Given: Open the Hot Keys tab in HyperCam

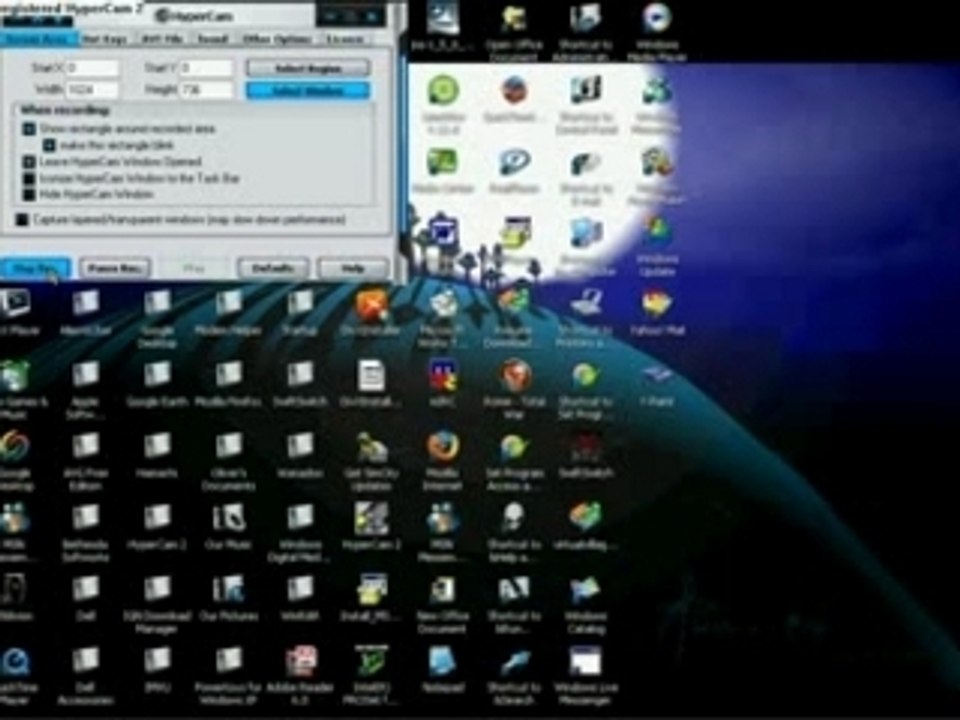Looking at the screenshot, I should tap(105, 39).
